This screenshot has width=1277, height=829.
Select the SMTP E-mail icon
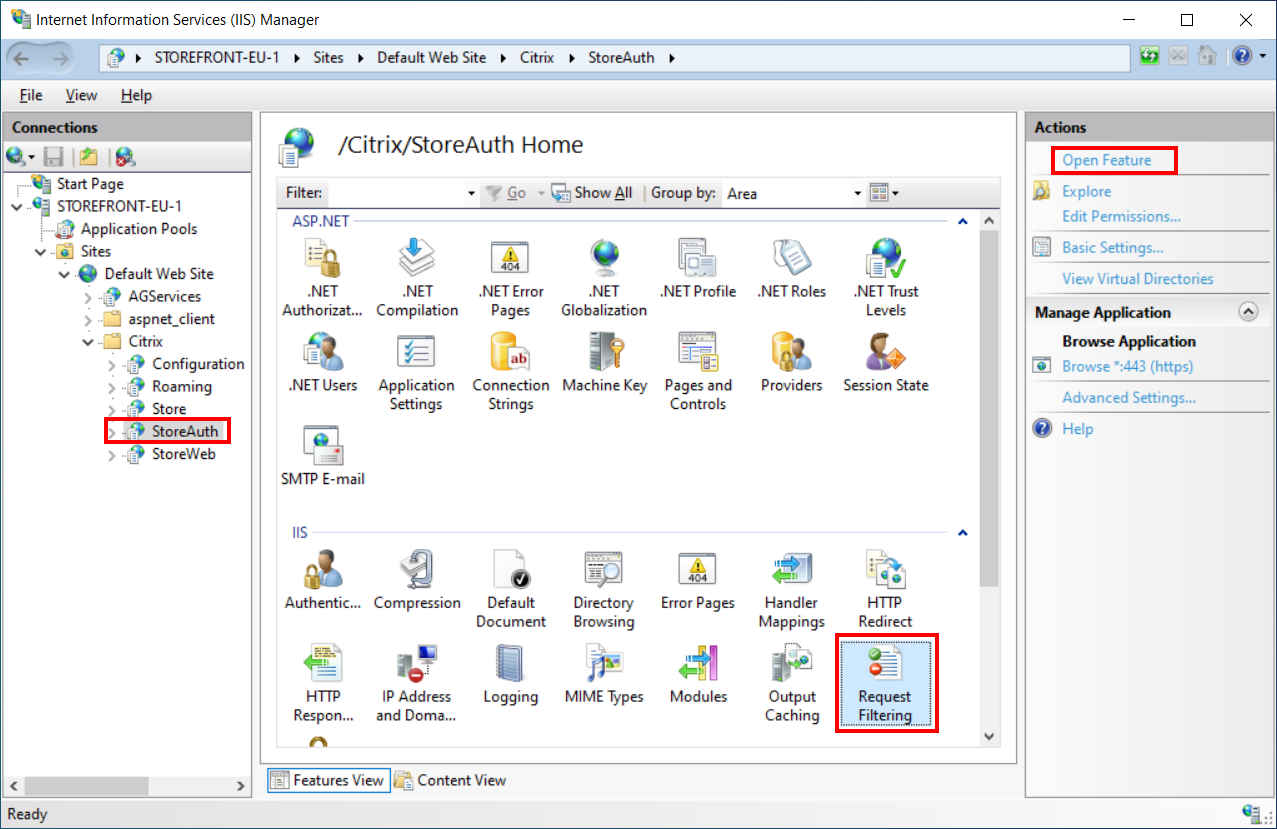323,457
